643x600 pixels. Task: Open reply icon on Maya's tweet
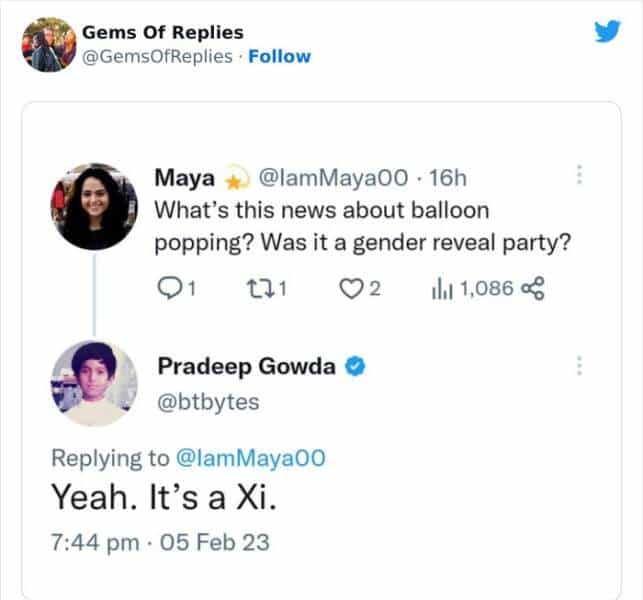[x=169, y=289]
